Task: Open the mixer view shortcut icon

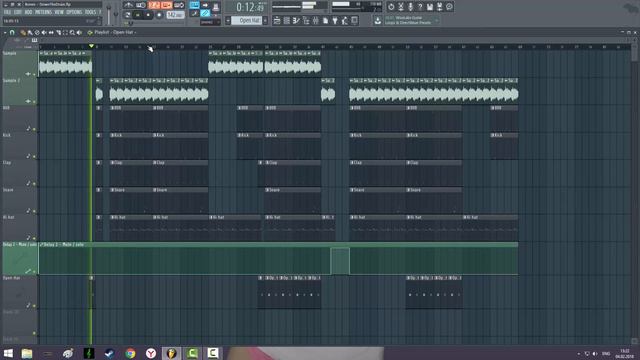Action: click(x=316, y=20)
